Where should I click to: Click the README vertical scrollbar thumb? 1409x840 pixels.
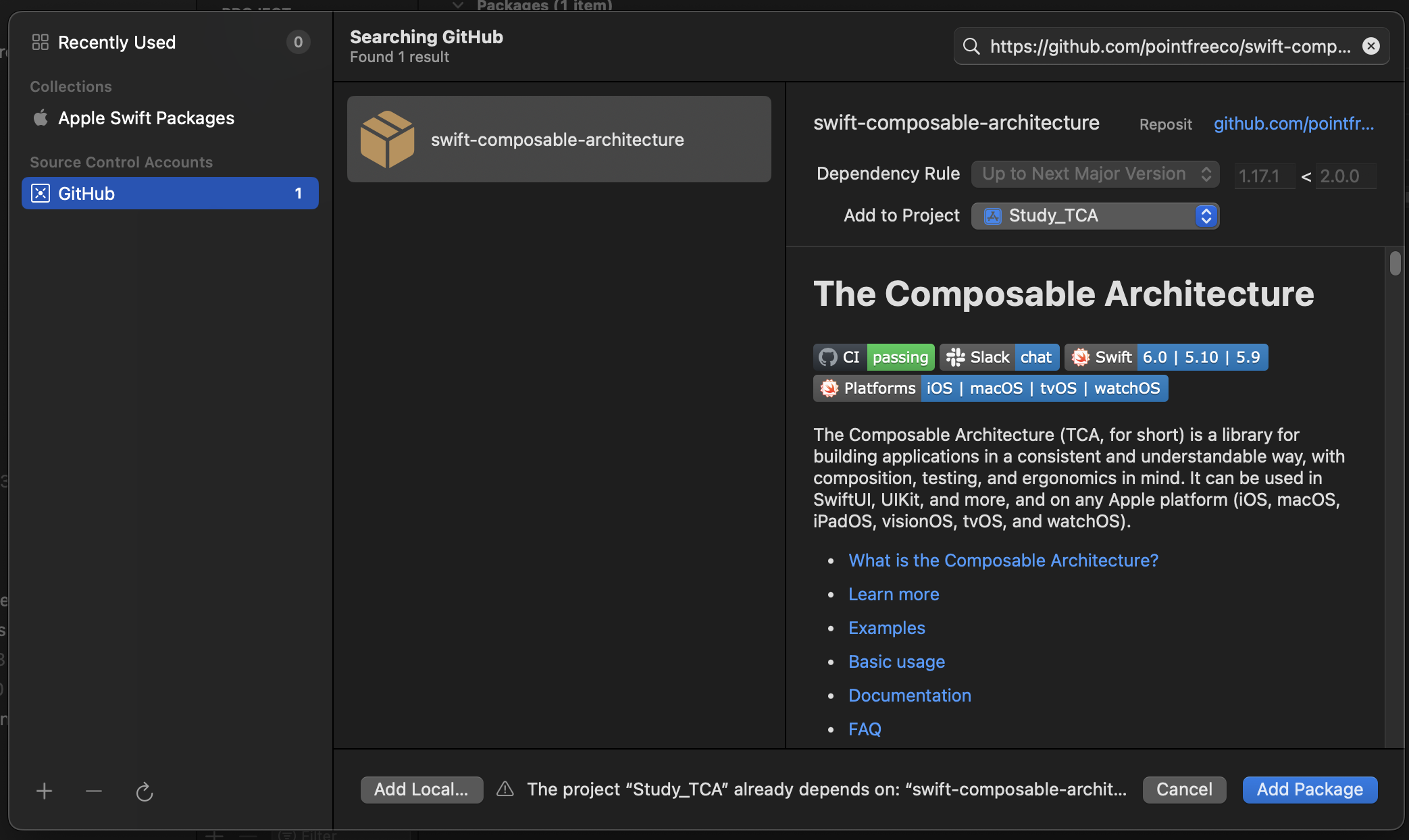pos(1395,263)
